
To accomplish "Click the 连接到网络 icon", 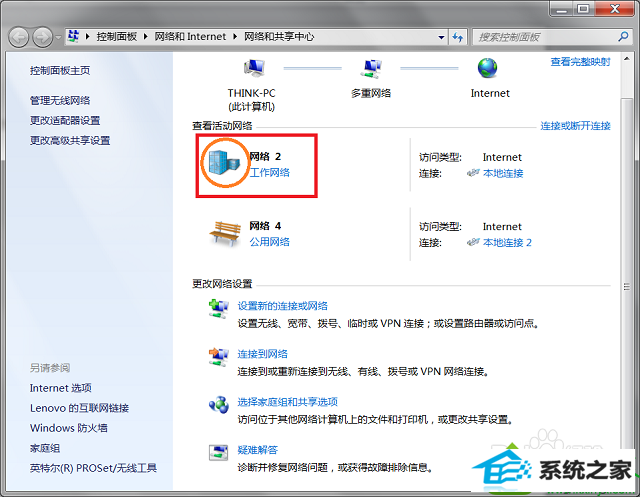I will click(x=219, y=357).
